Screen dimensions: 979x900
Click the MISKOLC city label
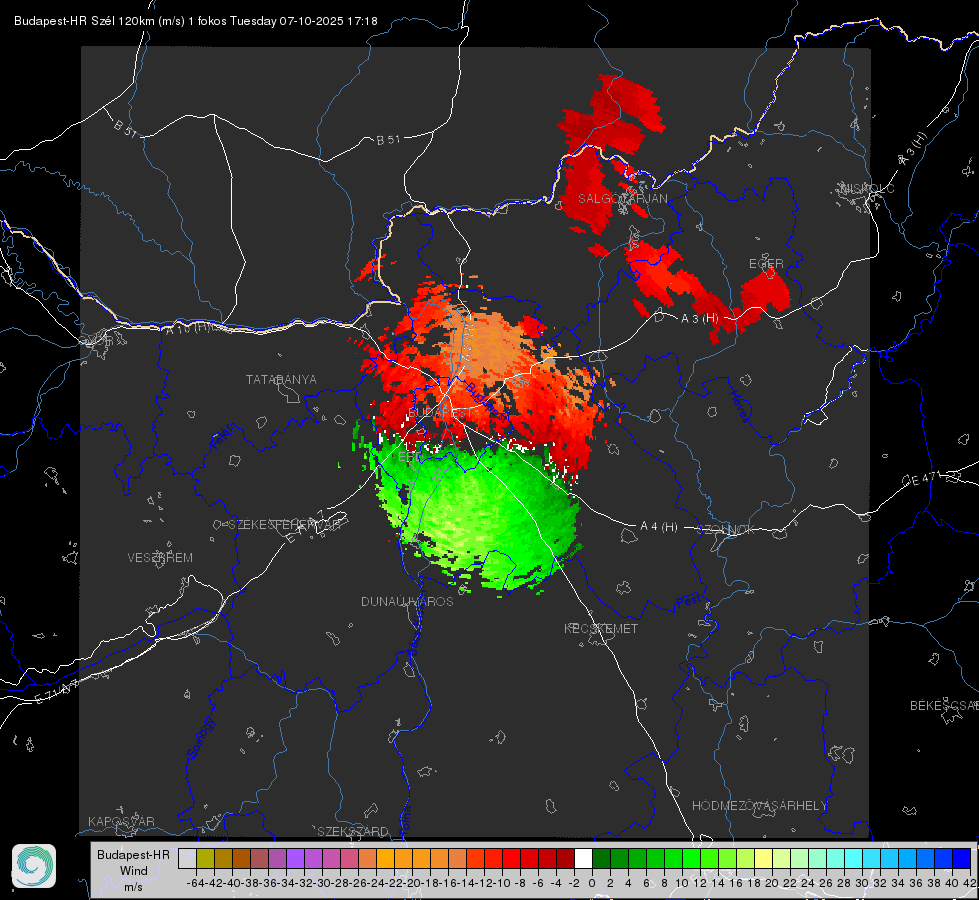(867, 188)
